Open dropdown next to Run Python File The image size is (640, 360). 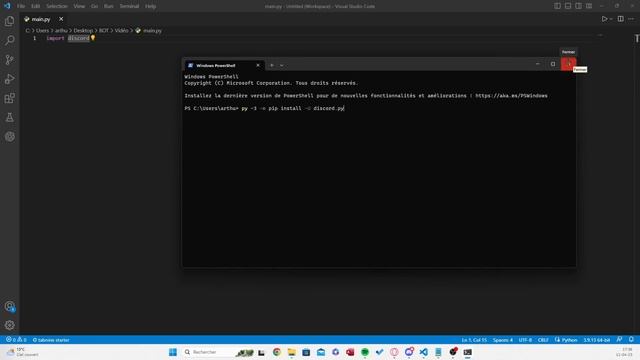click(x=611, y=19)
